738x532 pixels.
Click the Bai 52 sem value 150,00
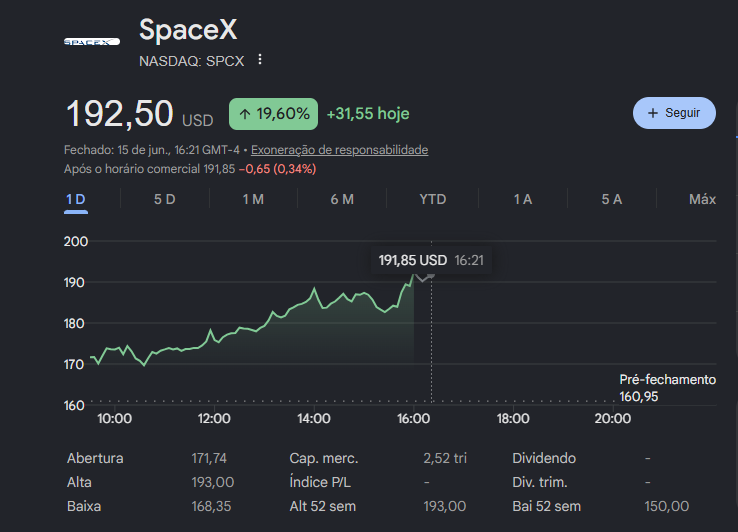click(x=666, y=507)
